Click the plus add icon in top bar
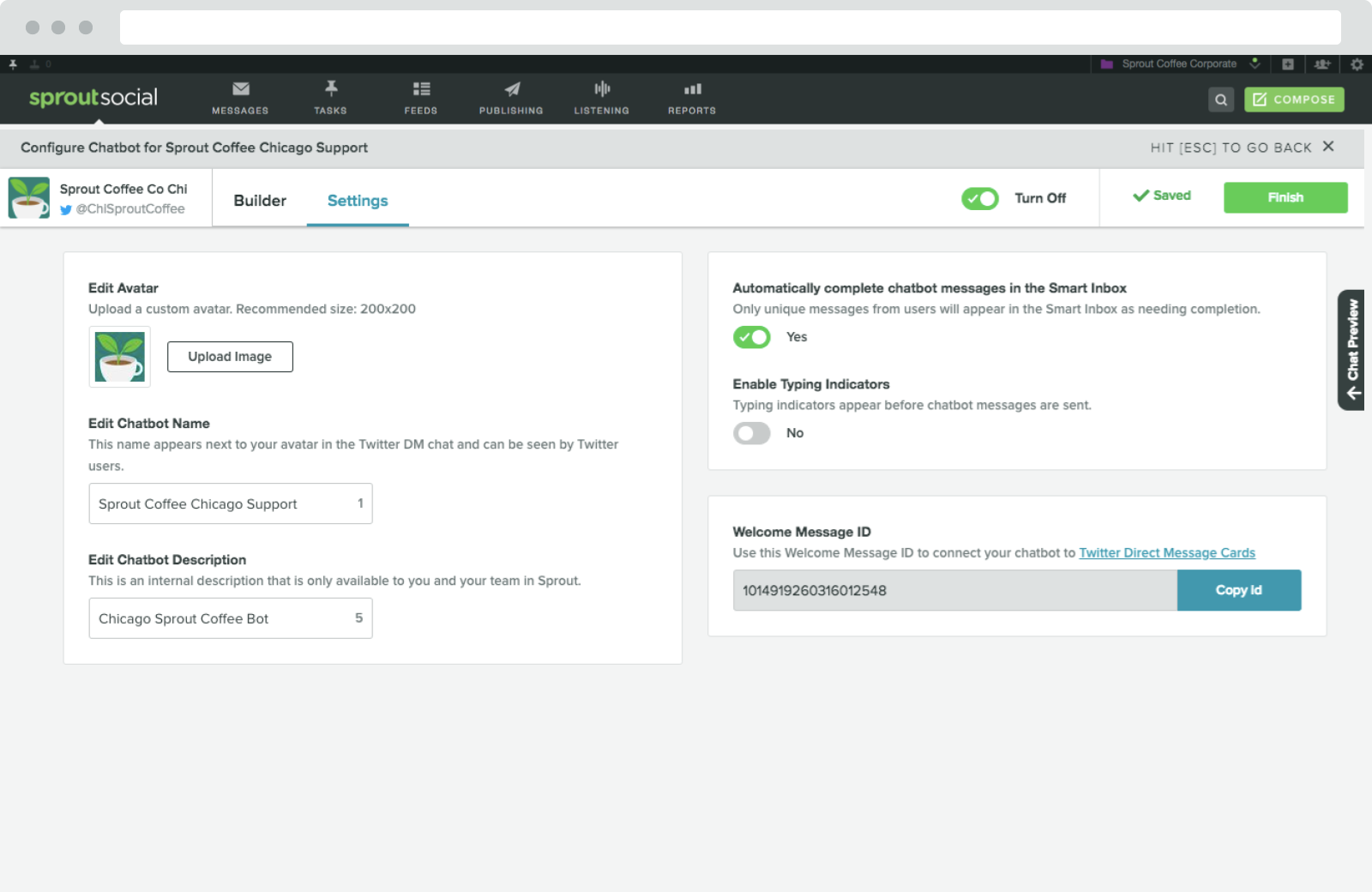Screen dimensions: 1372x892 pyautogui.click(x=1288, y=64)
